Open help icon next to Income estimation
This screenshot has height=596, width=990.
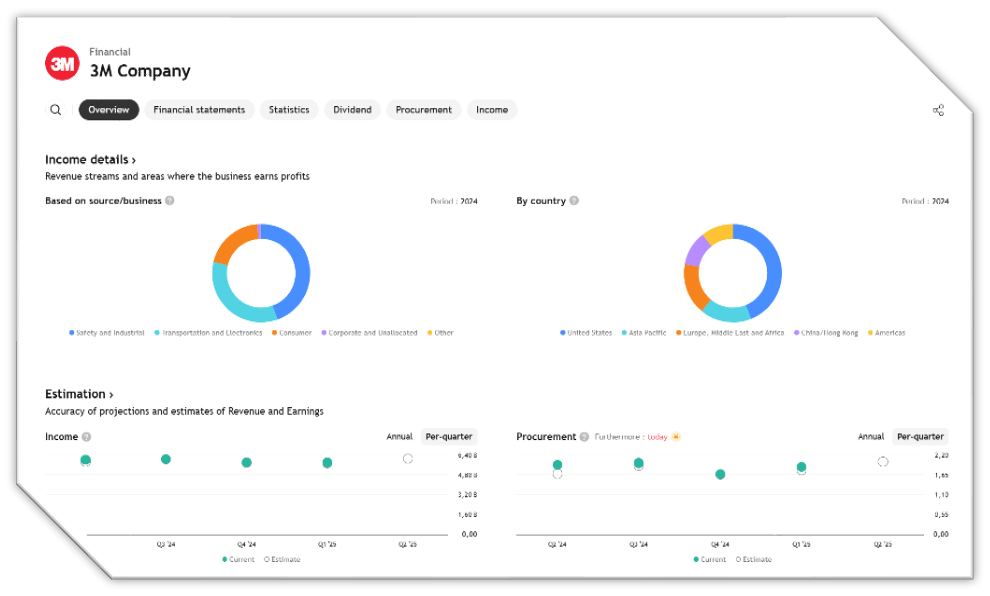[86, 437]
